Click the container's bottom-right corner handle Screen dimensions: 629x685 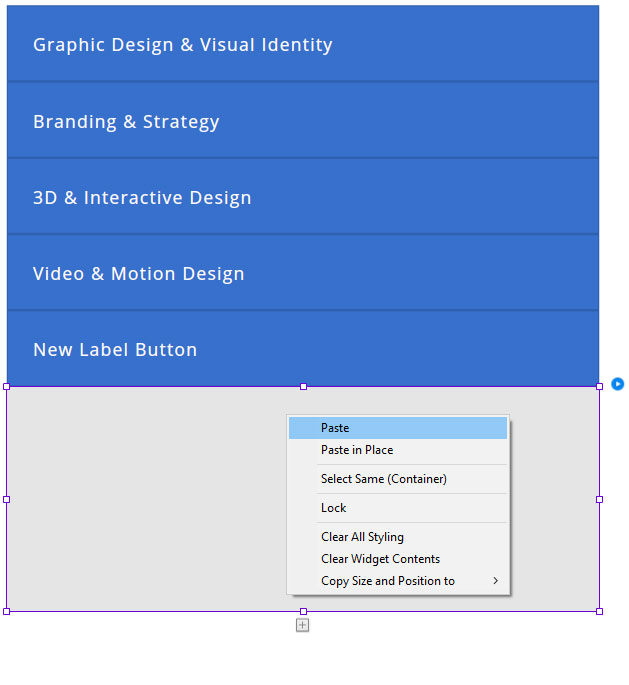point(599,612)
